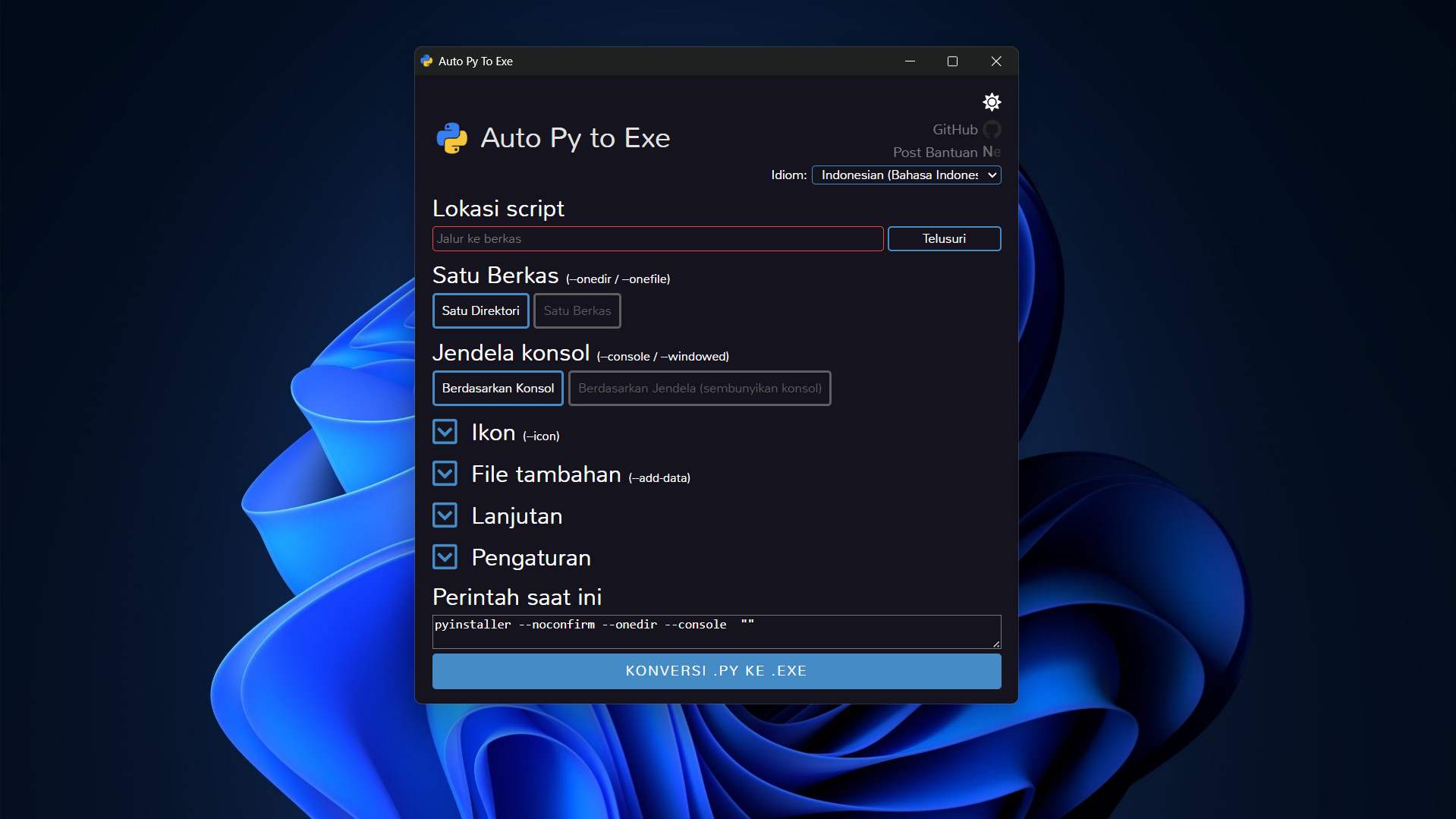Viewport: 1456px width, 819px height.
Task: Select the Satu Berkas onefile option
Action: pos(577,310)
